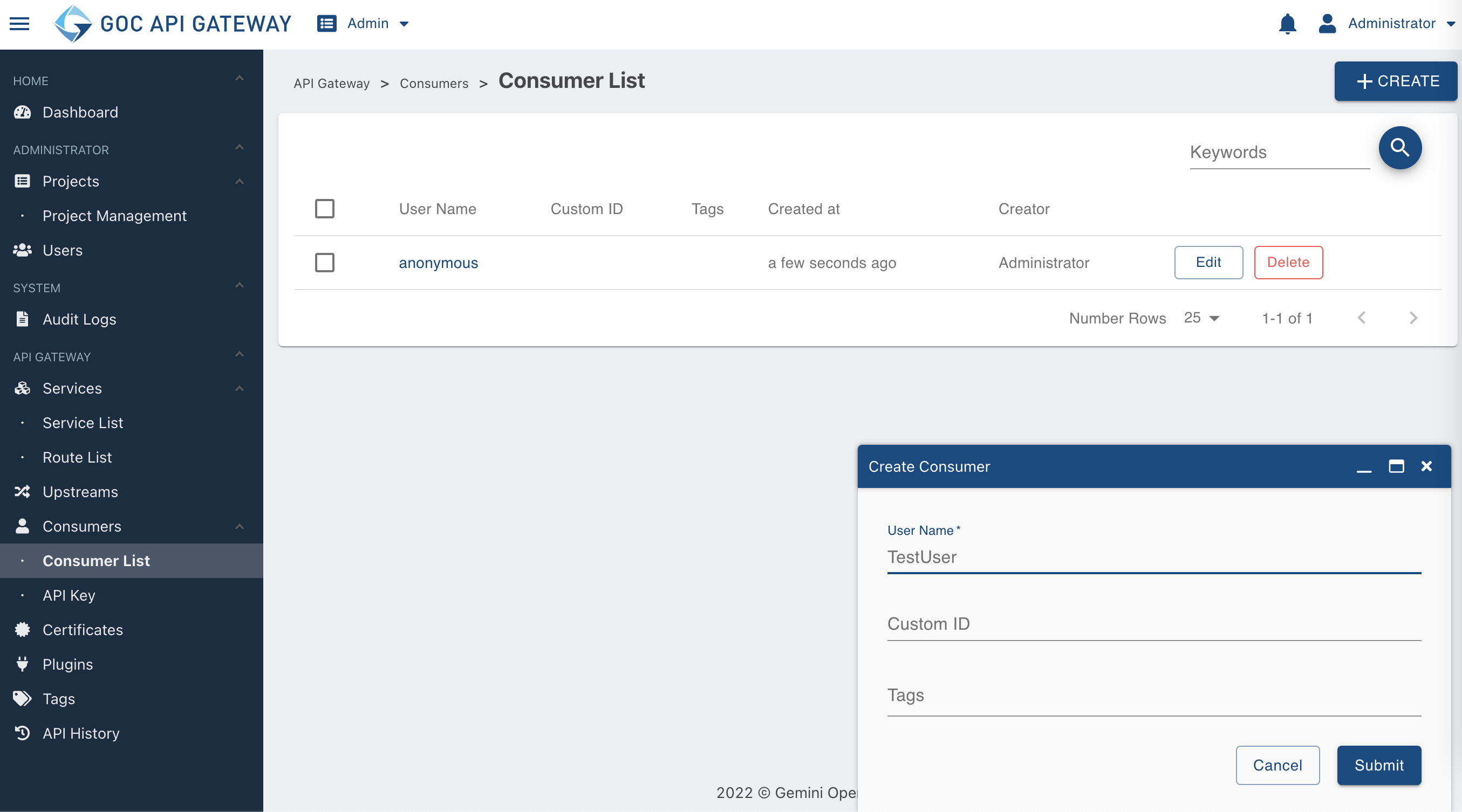
Task: Click the Plugins plug icon
Action: [x=22, y=664]
